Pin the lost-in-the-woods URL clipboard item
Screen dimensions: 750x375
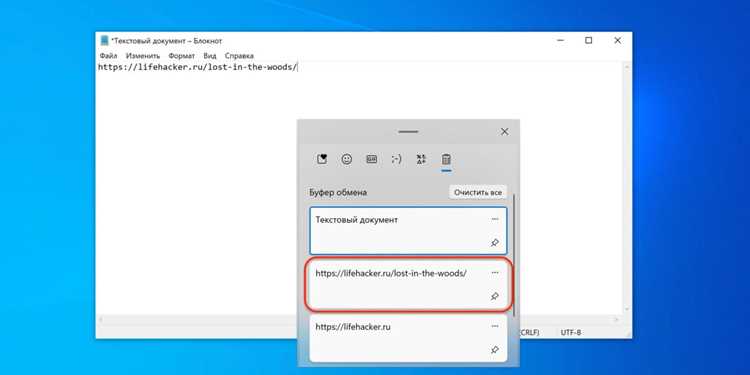[x=495, y=297]
